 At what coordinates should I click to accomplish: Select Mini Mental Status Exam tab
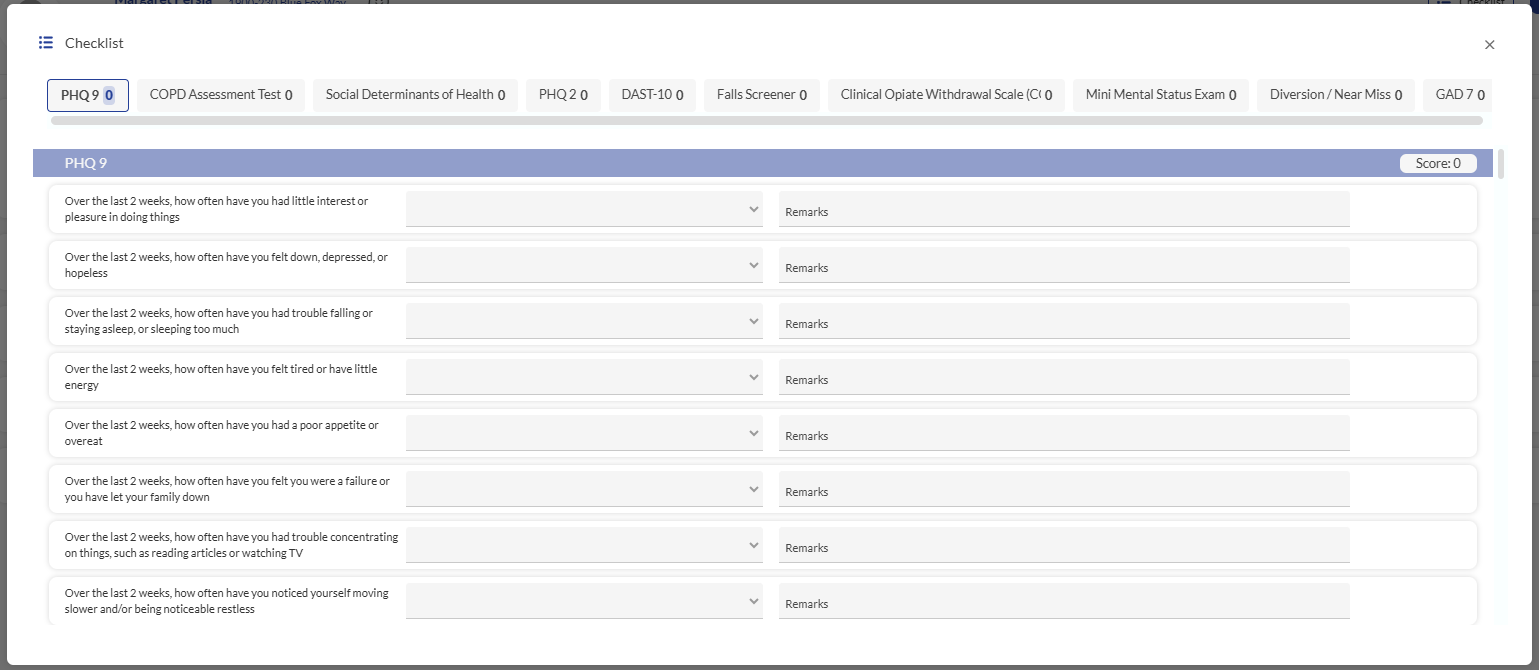1160,95
